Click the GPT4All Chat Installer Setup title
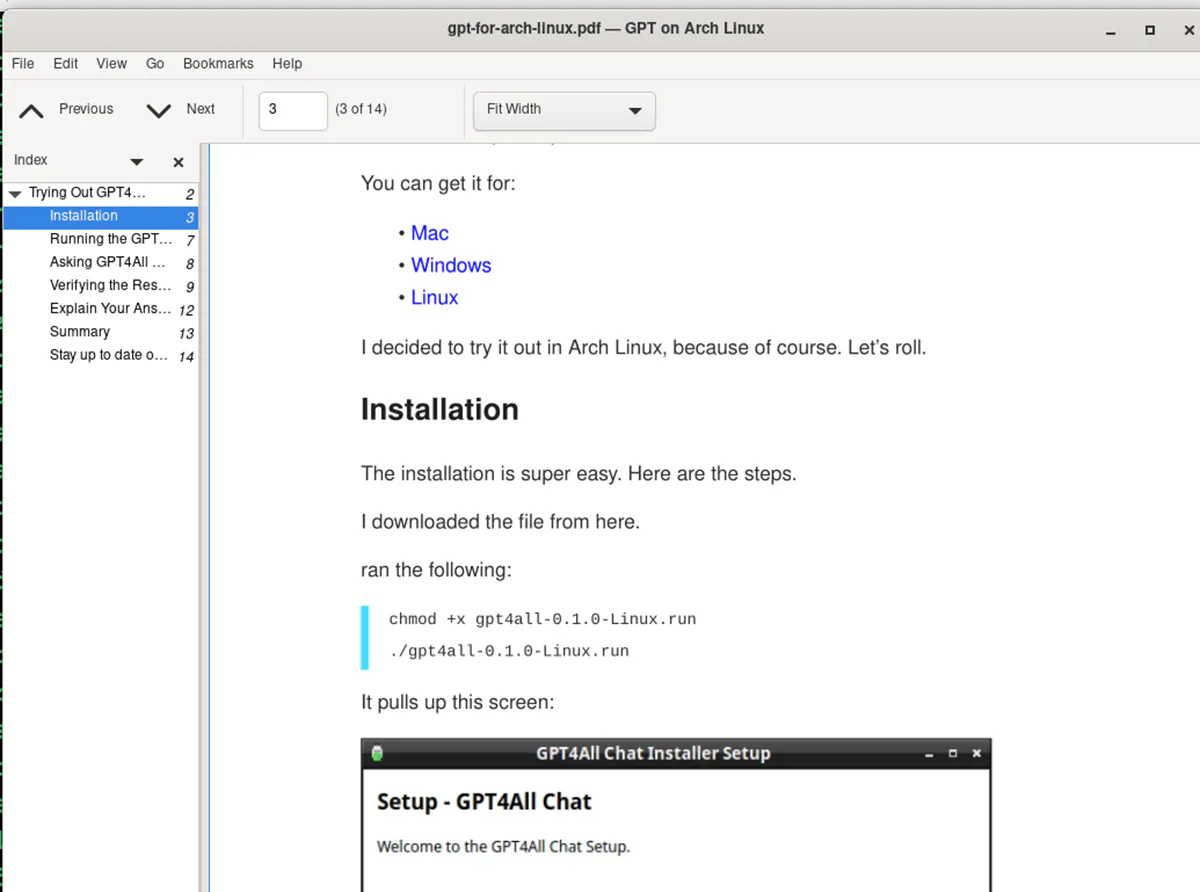1200x892 pixels. click(653, 753)
